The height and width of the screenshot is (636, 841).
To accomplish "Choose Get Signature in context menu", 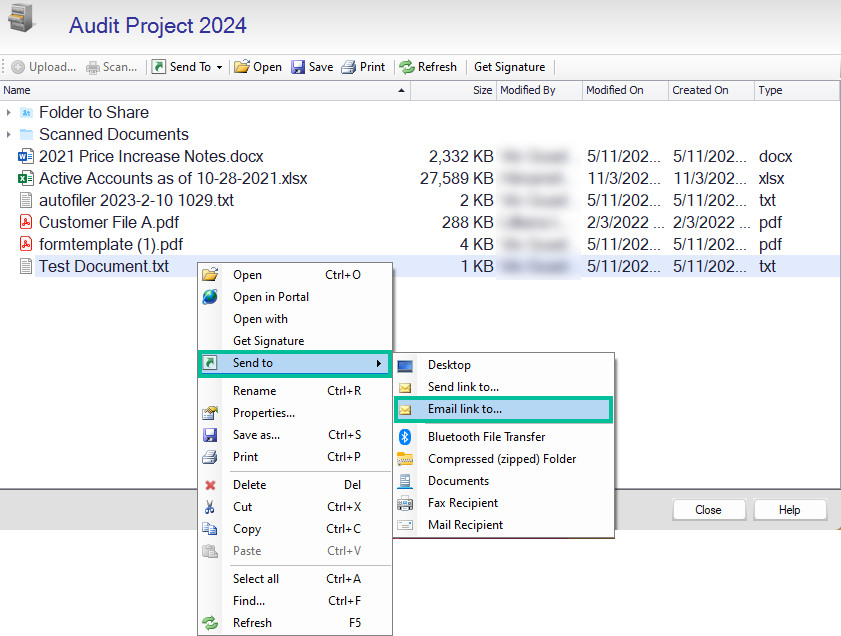I will 295,341.
